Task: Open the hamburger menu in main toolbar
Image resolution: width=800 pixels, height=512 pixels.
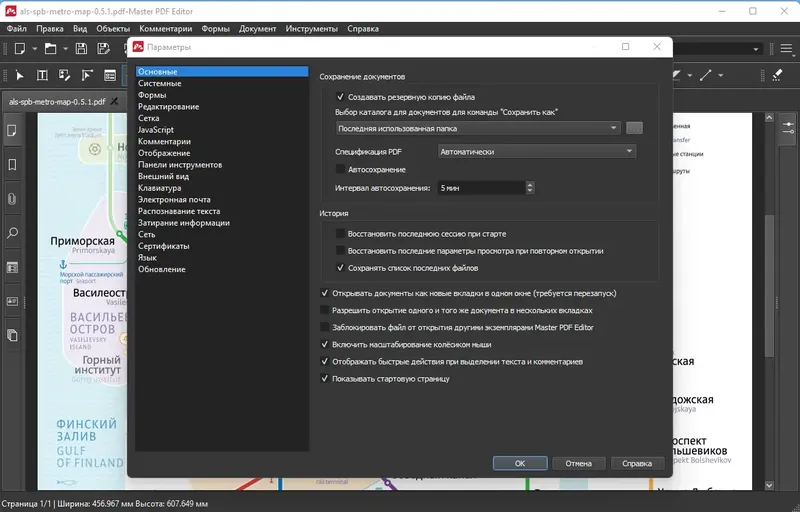Action: point(786,48)
